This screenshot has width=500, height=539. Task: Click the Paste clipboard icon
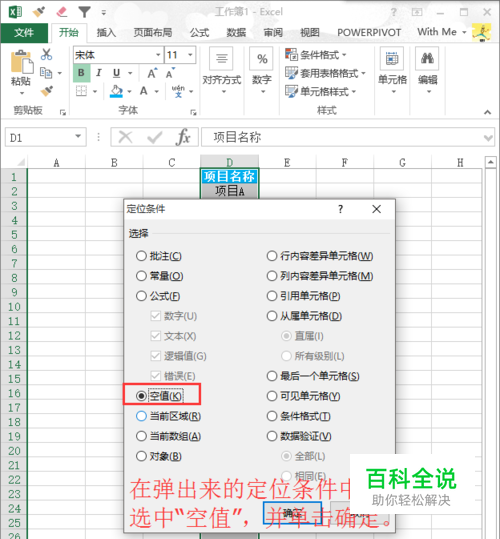pos(22,62)
